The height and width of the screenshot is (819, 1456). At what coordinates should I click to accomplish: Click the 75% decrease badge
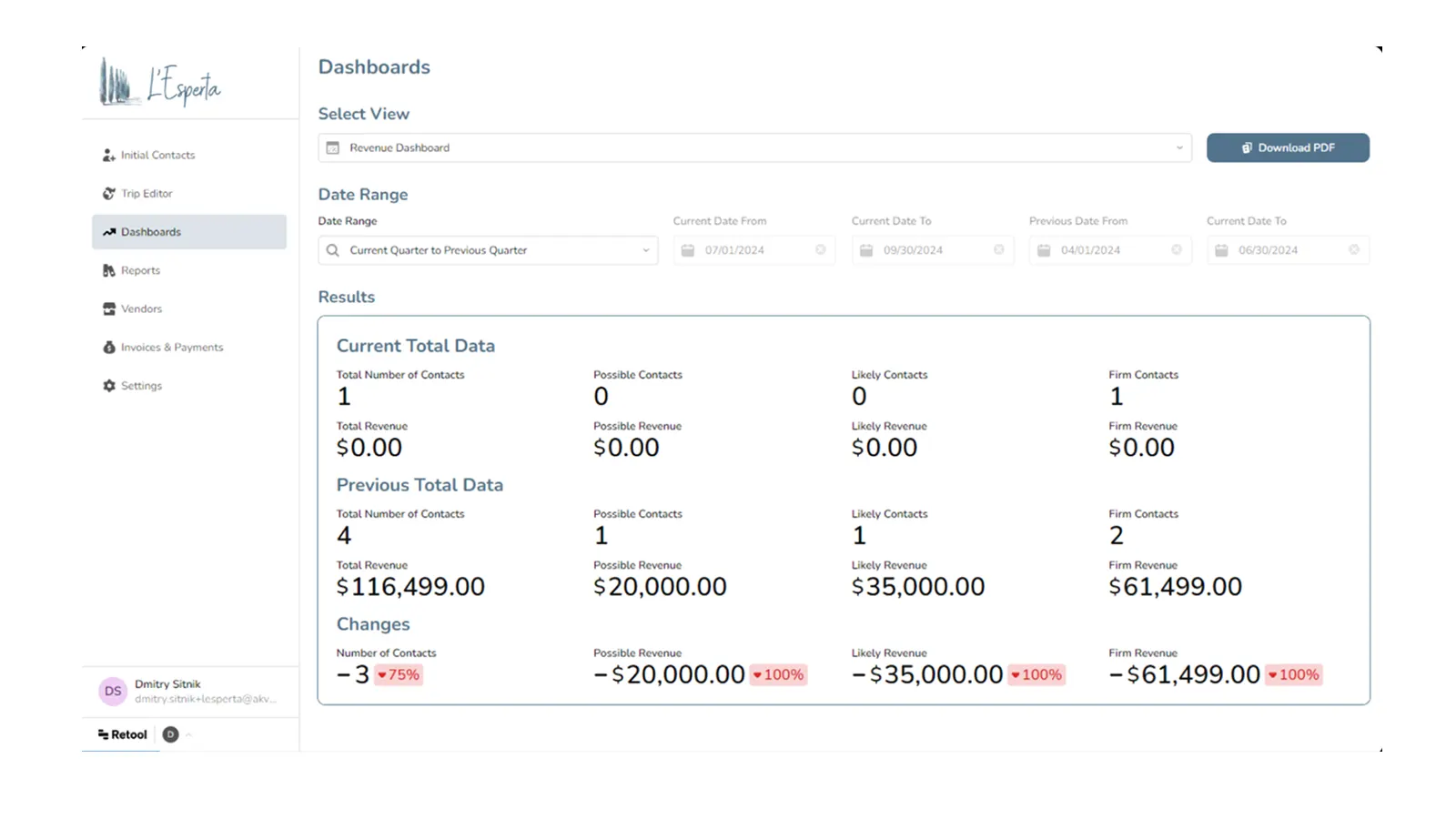(x=399, y=674)
